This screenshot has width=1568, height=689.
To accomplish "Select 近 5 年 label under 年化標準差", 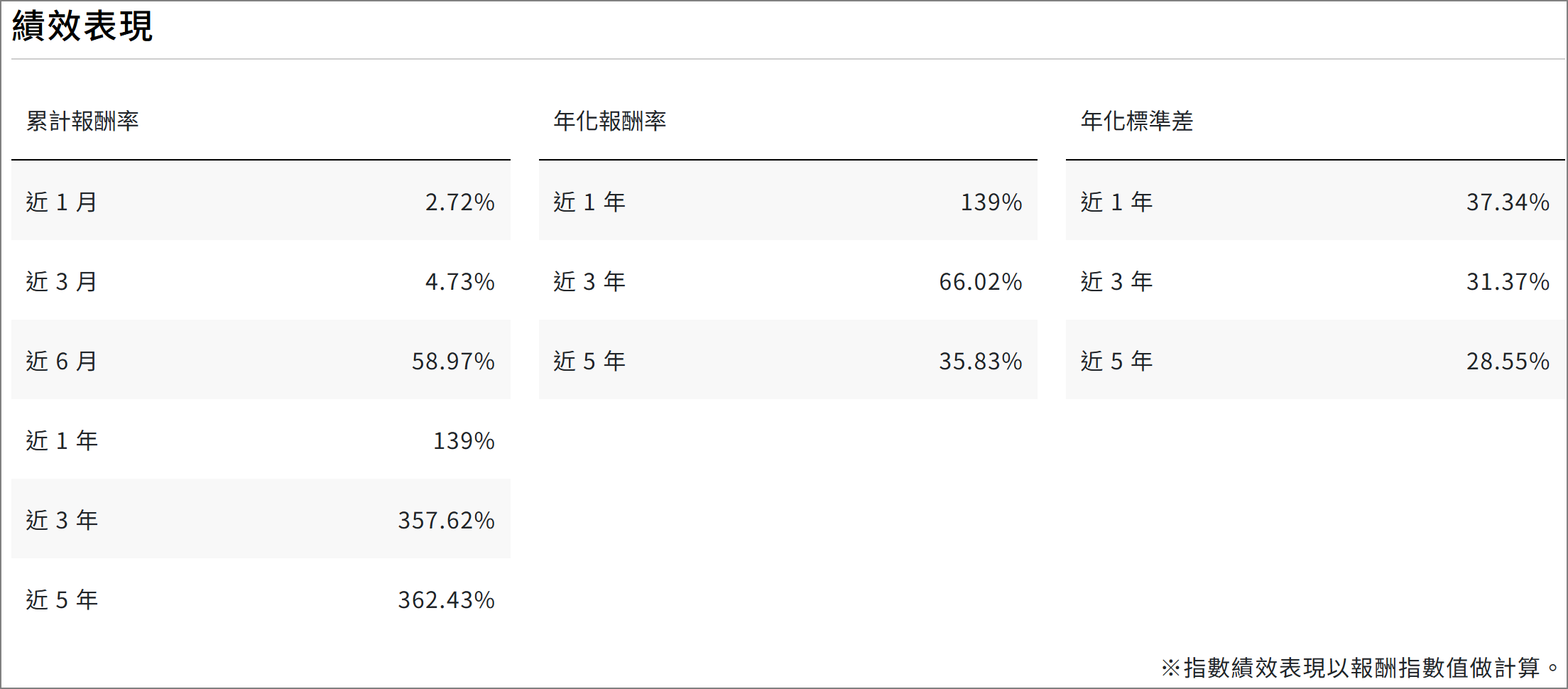I will click(x=1116, y=361).
